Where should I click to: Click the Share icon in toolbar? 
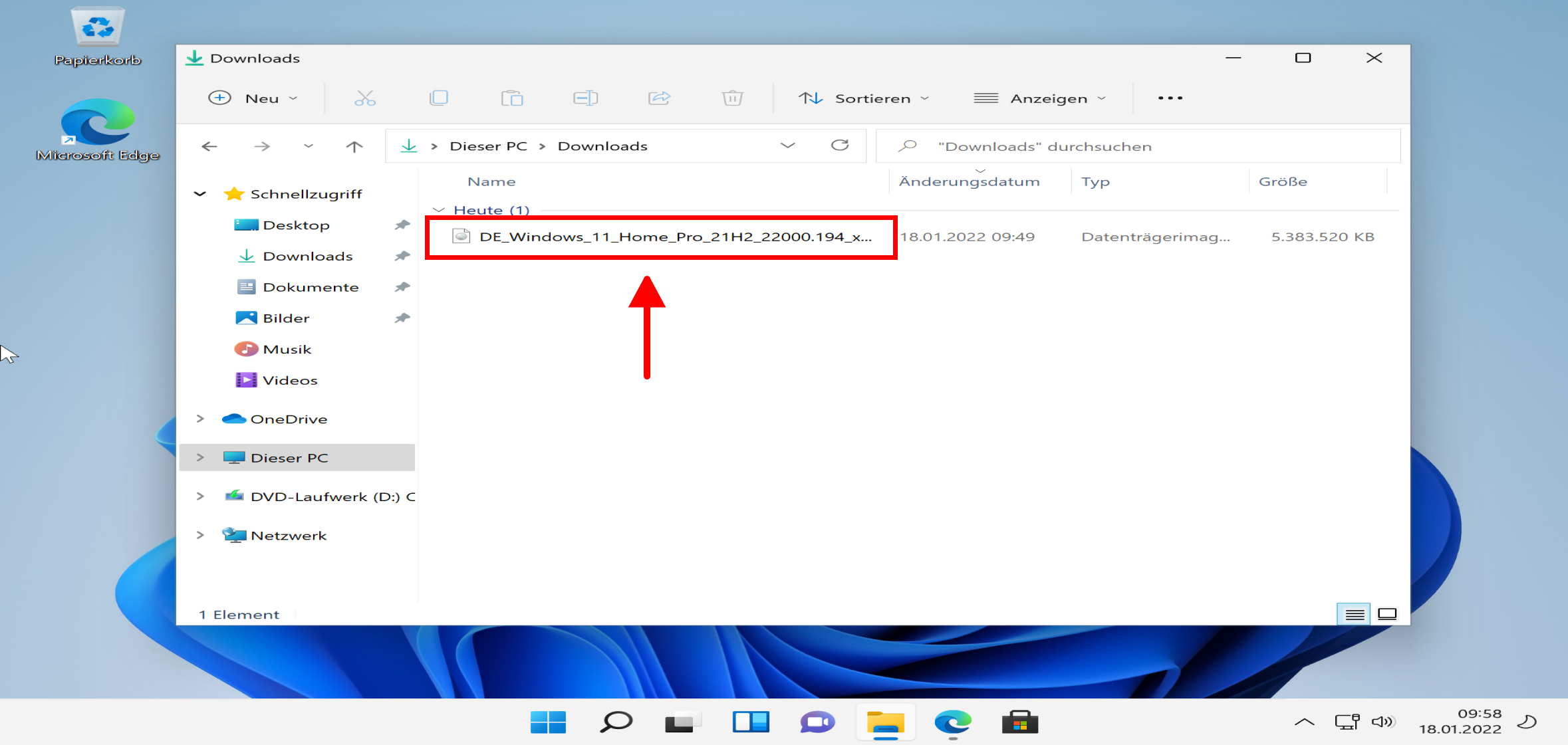click(659, 98)
